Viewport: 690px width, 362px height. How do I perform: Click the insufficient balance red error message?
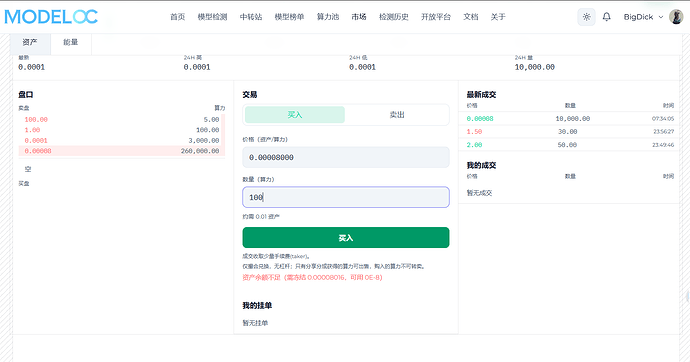coord(312,278)
